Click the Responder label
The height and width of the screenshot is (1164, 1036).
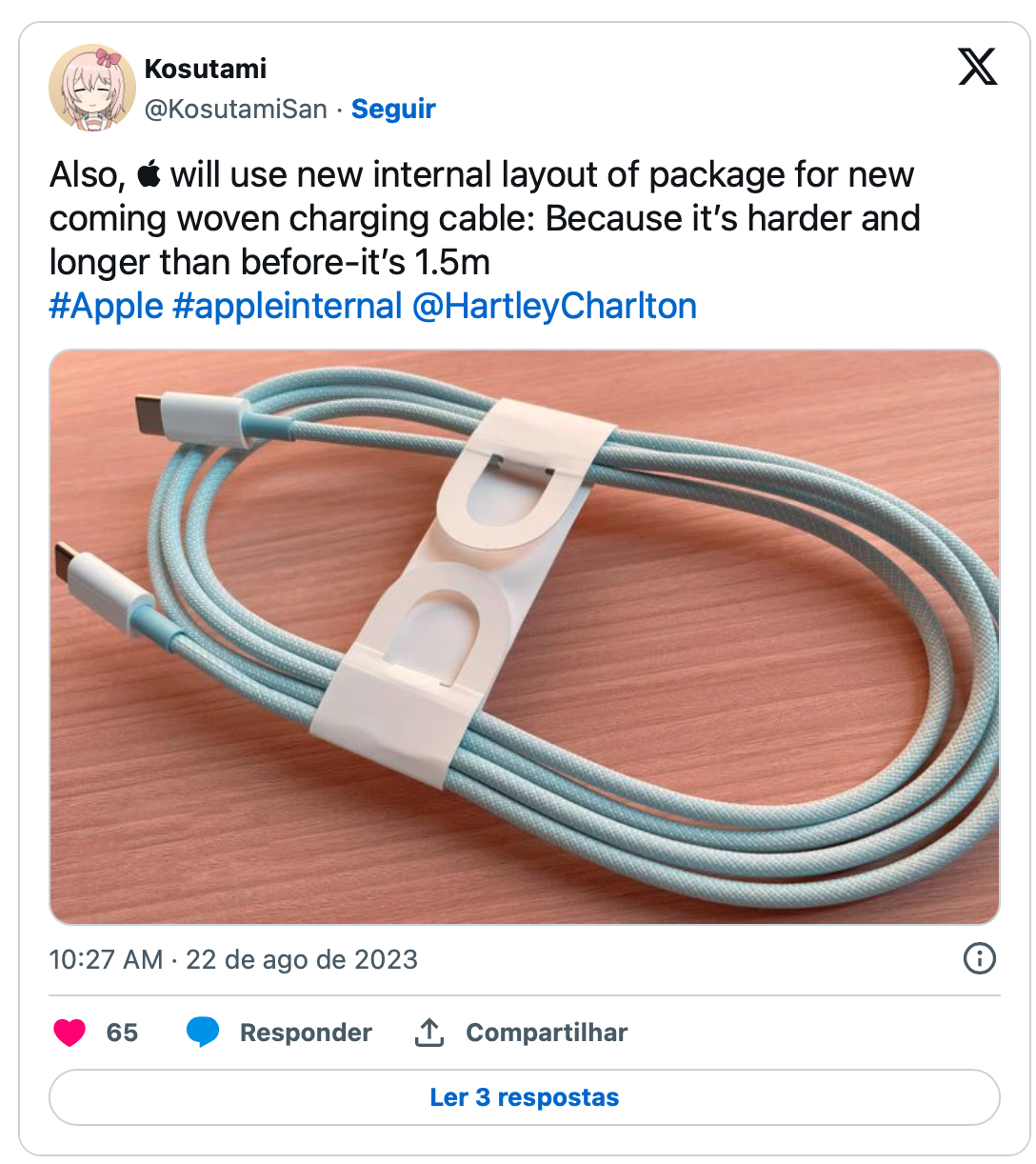[306, 1033]
